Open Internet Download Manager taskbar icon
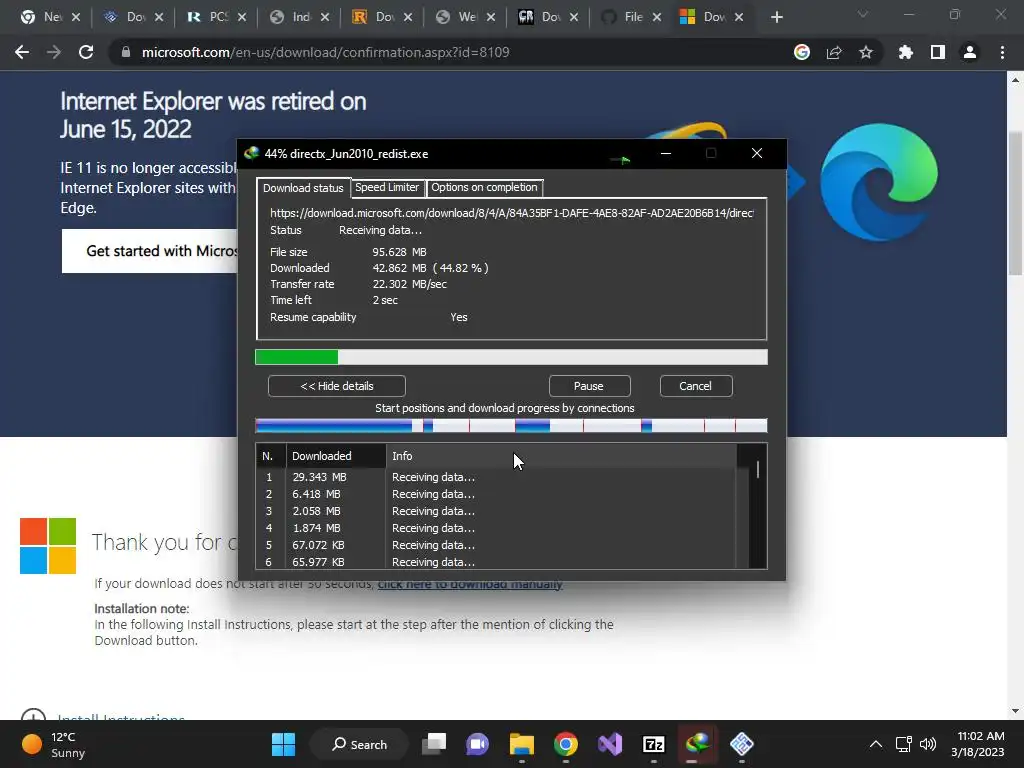This screenshot has width=1024, height=768. 697,744
